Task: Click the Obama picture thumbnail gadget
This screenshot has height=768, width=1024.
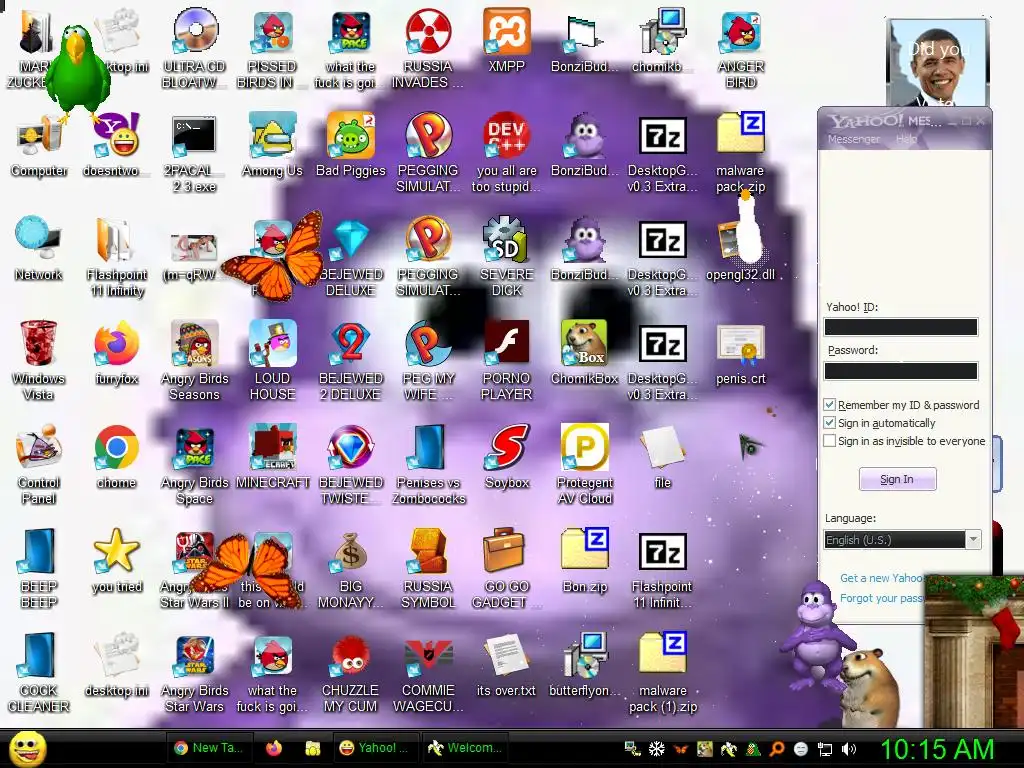Action: pos(937,62)
